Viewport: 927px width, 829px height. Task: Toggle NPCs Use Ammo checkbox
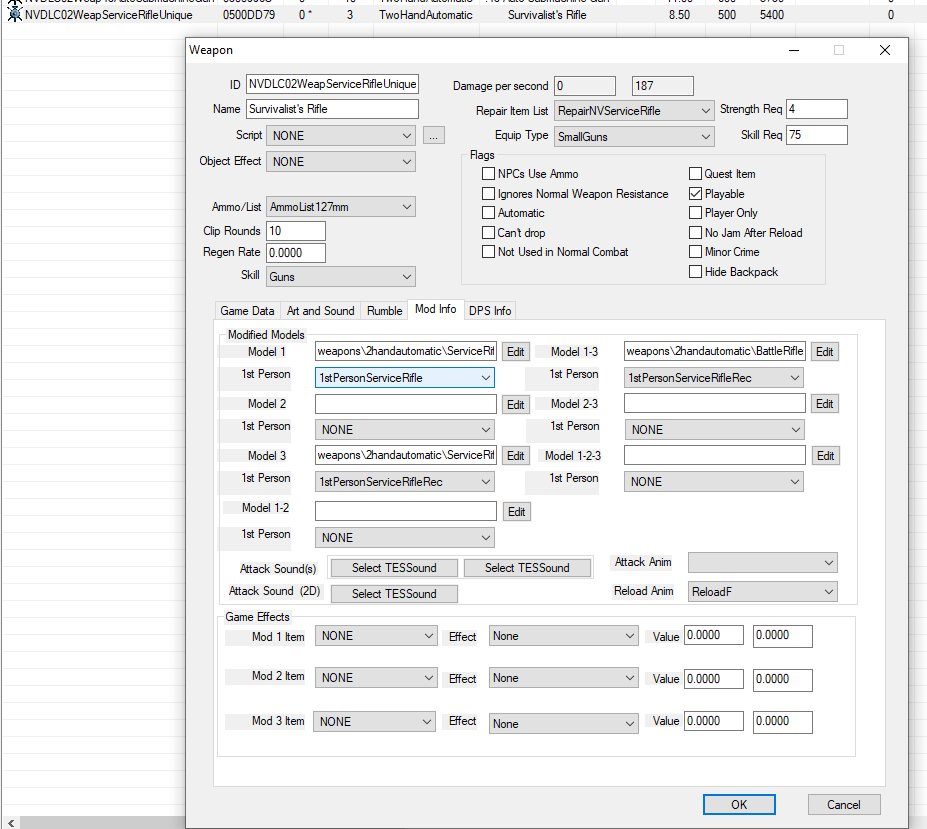pyautogui.click(x=488, y=174)
